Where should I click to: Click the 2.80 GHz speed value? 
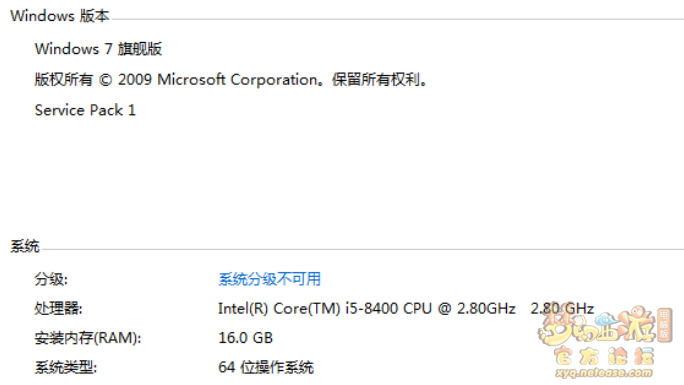[x=562, y=309]
